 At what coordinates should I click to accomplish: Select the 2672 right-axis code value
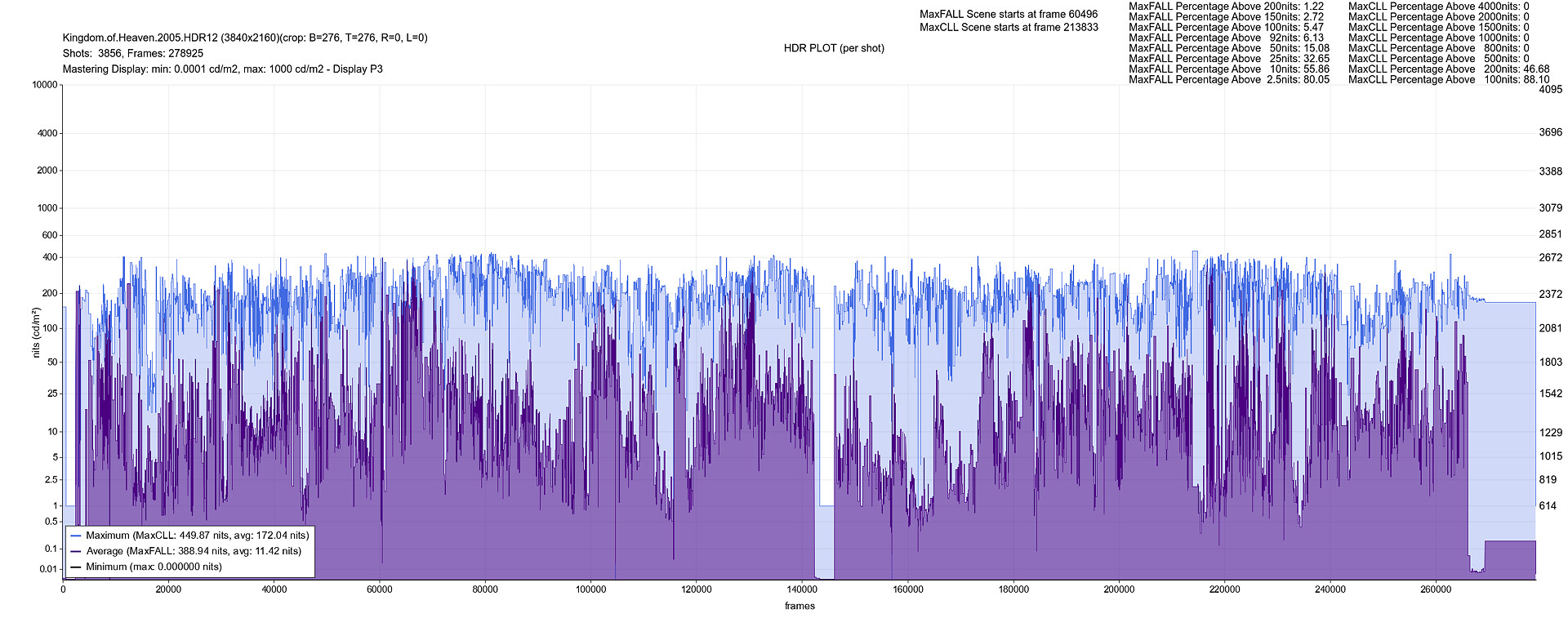coord(1550,258)
